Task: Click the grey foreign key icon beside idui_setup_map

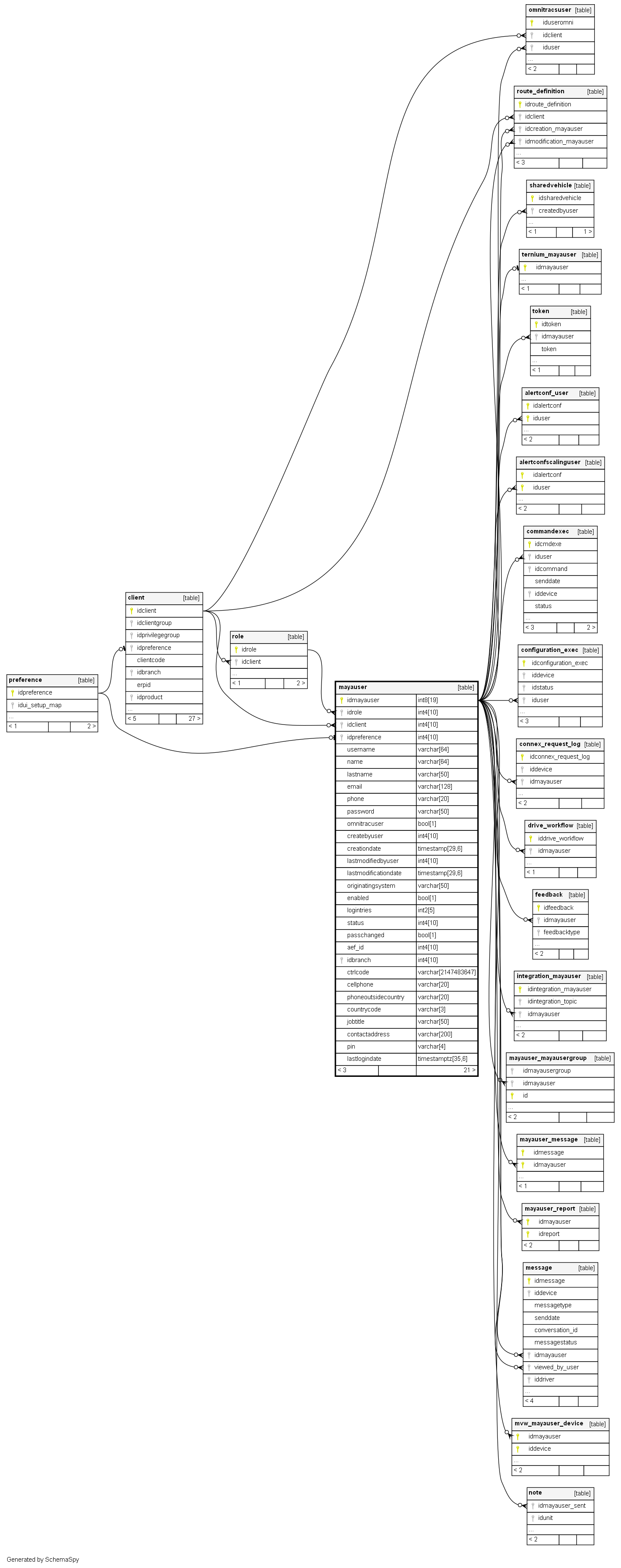Action: point(12,705)
